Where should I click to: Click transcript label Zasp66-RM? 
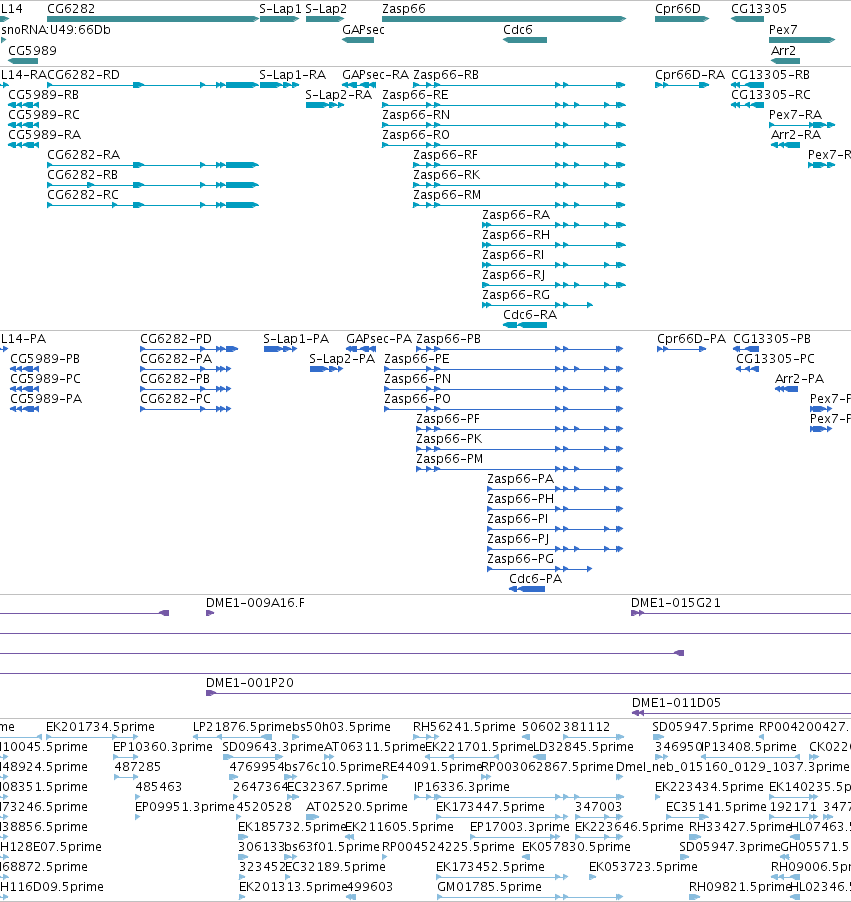coord(447,194)
